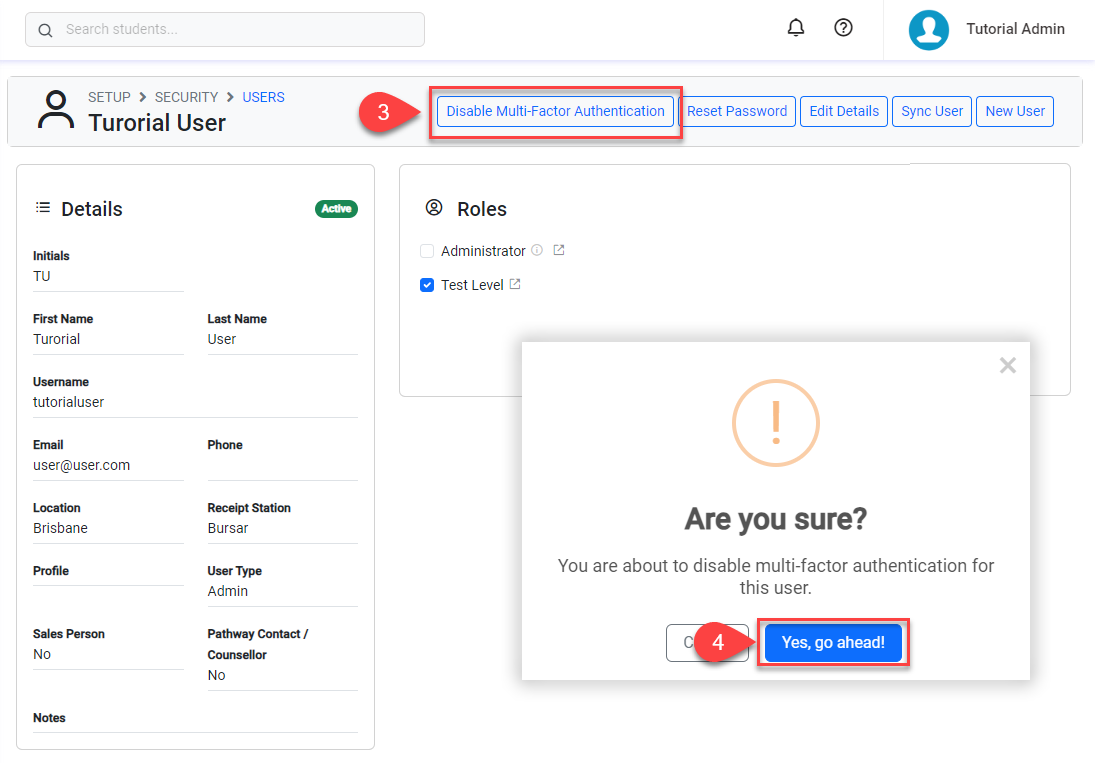
Task: Open the Administrator role external link icon
Action: (x=559, y=250)
